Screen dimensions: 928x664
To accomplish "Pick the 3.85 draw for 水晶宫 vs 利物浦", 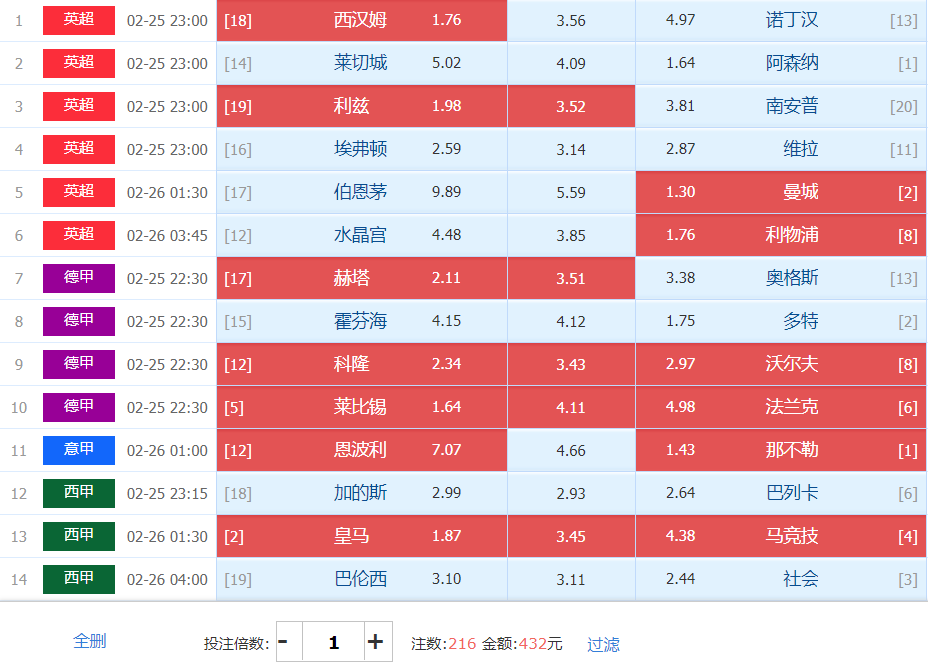I will pyautogui.click(x=571, y=235).
